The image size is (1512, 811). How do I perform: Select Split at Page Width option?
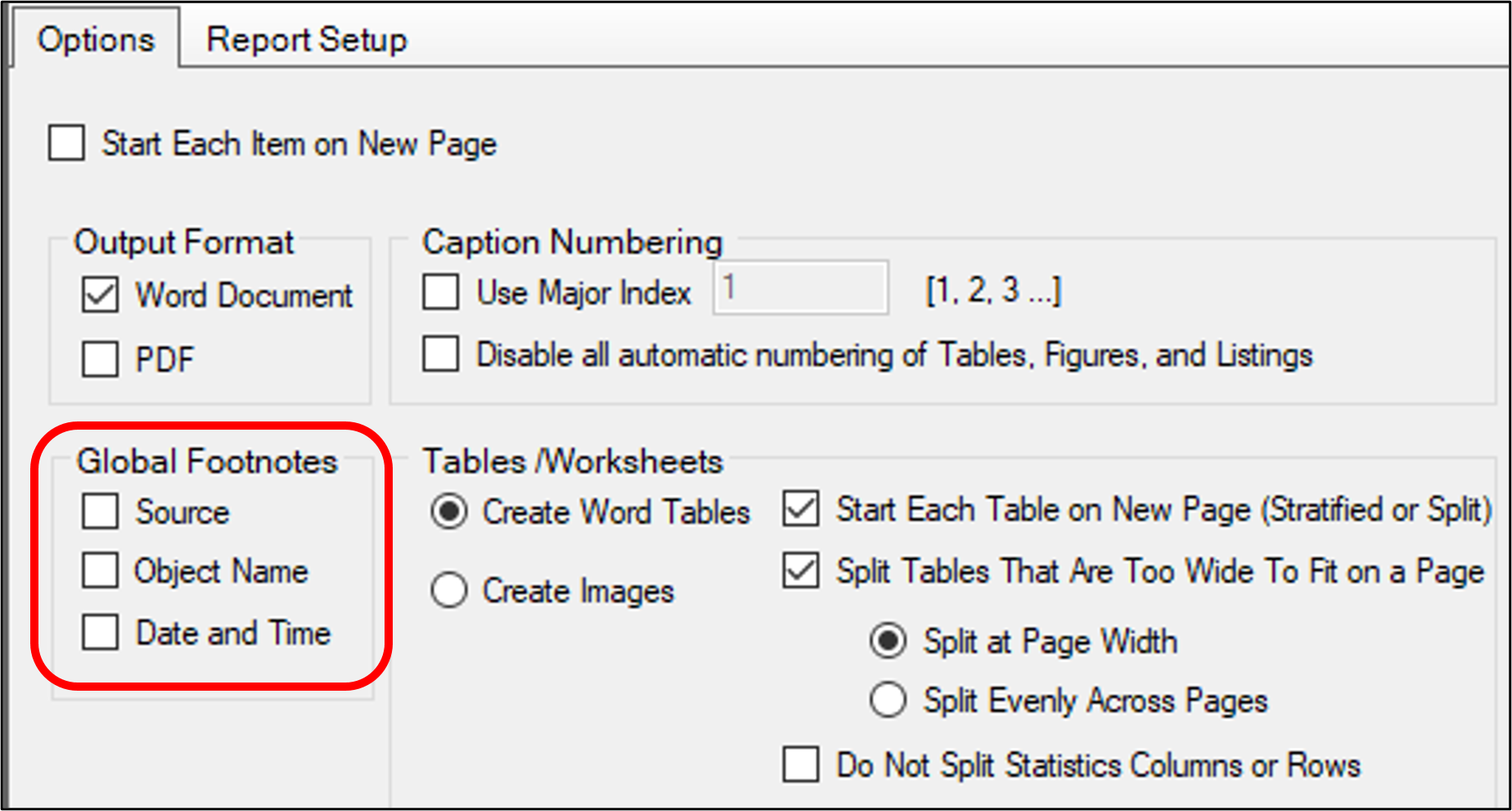[x=889, y=641]
